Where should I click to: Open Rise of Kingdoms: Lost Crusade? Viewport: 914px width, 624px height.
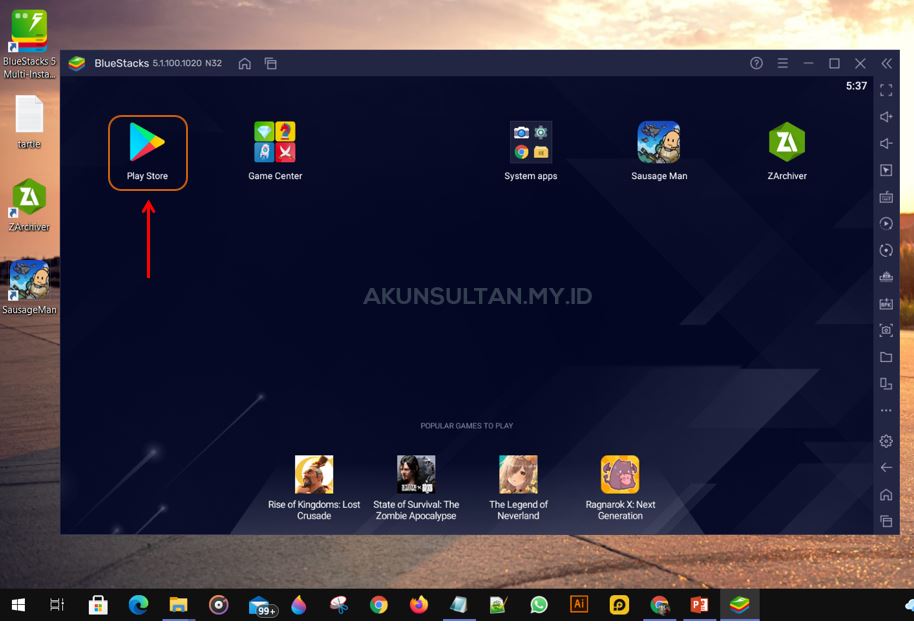click(314, 488)
